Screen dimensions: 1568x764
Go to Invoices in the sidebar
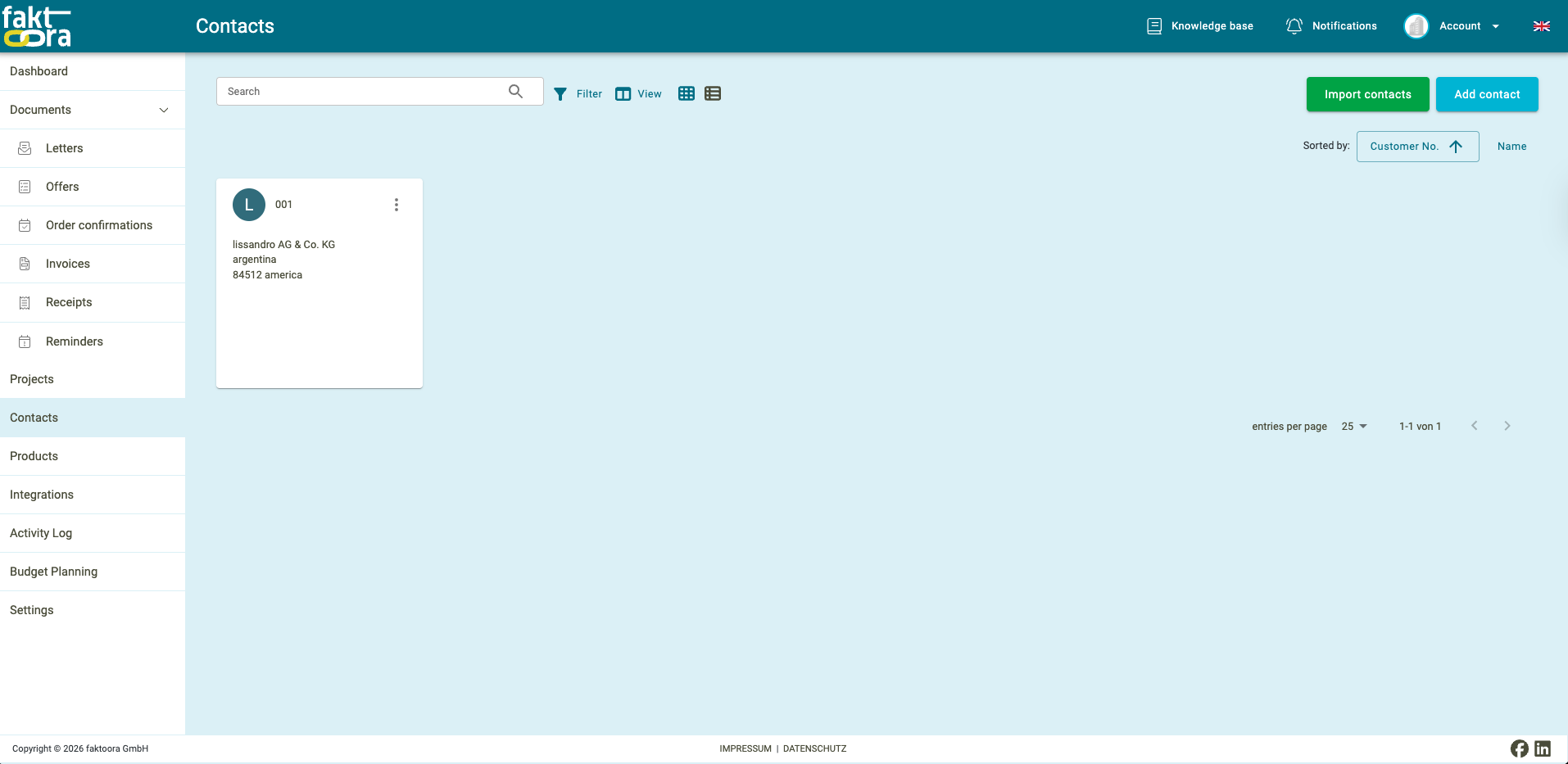[x=68, y=264]
